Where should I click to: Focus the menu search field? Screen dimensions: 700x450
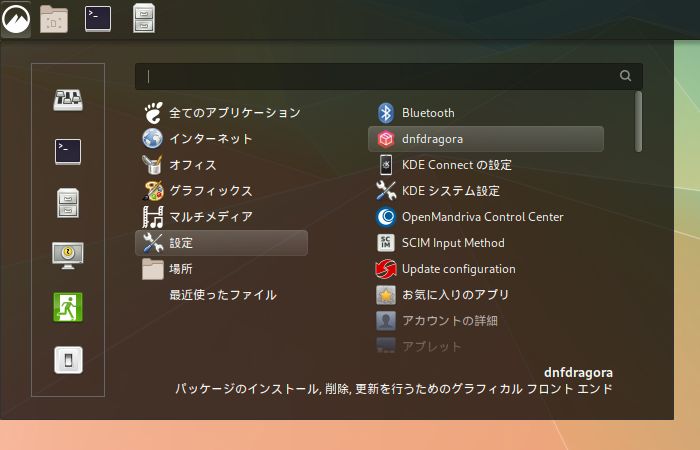[389, 76]
